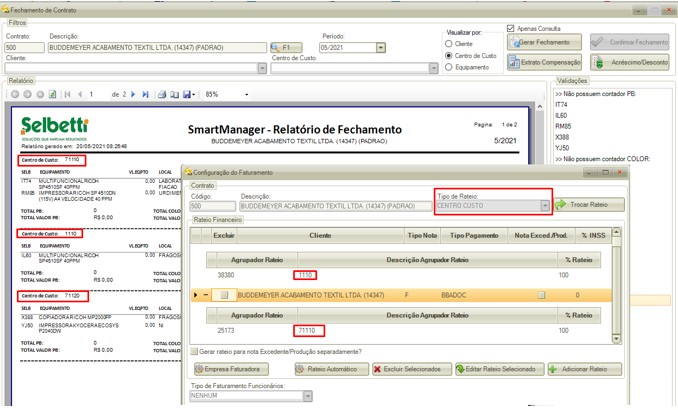The height and width of the screenshot is (410, 678).
Task: Print the report using printer icon
Action: [162, 94]
